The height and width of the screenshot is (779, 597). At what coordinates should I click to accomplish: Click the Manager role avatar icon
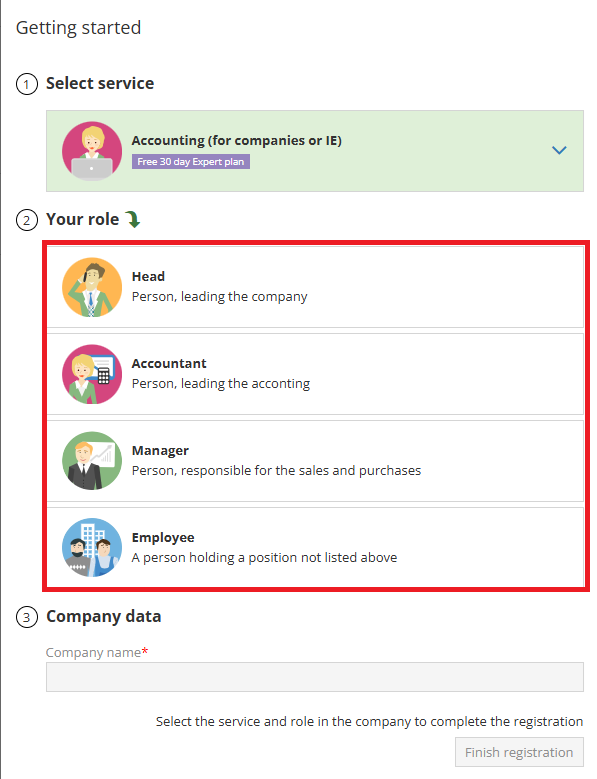(92, 461)
